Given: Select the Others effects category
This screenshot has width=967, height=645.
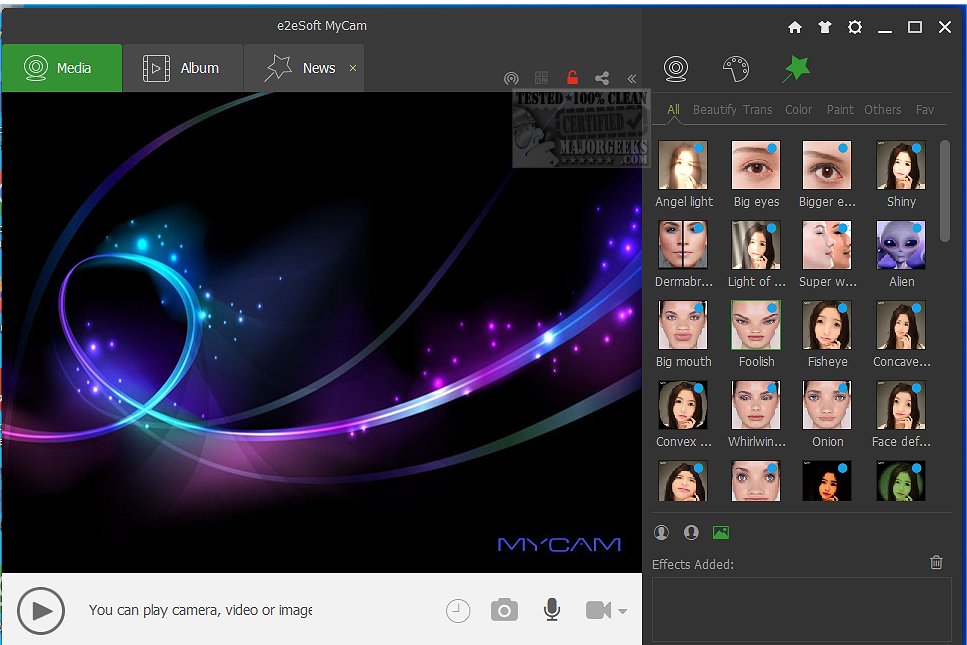Looking at the screenshot, I should (883, 110).
